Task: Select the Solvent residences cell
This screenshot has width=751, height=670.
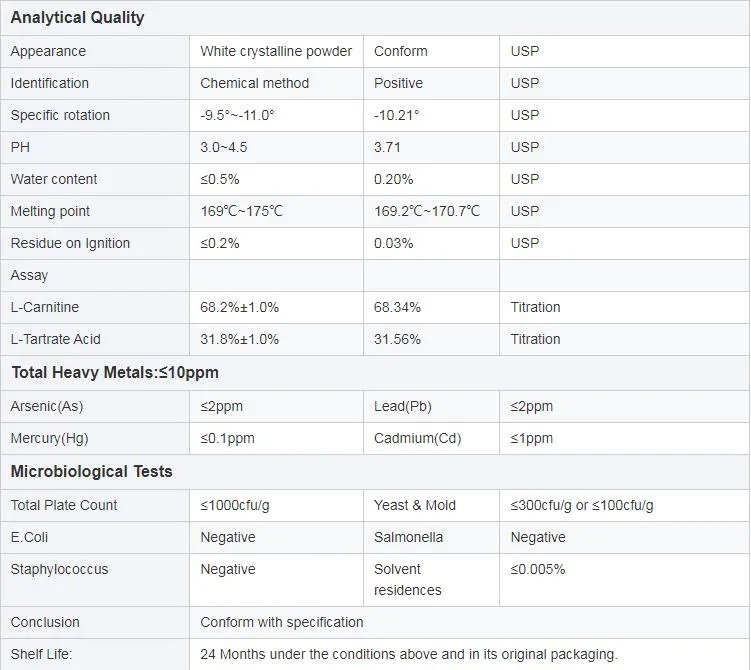Action: coord(408,579)
